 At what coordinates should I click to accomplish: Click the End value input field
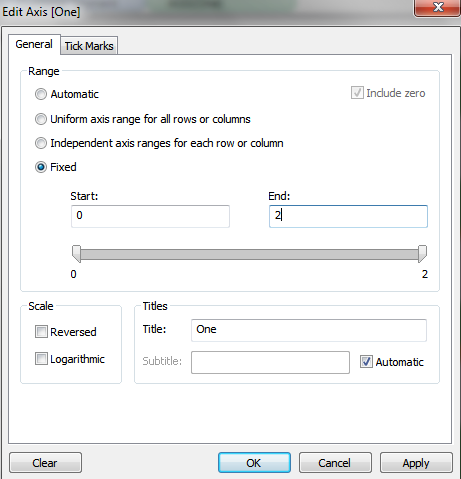coord(348,216)
